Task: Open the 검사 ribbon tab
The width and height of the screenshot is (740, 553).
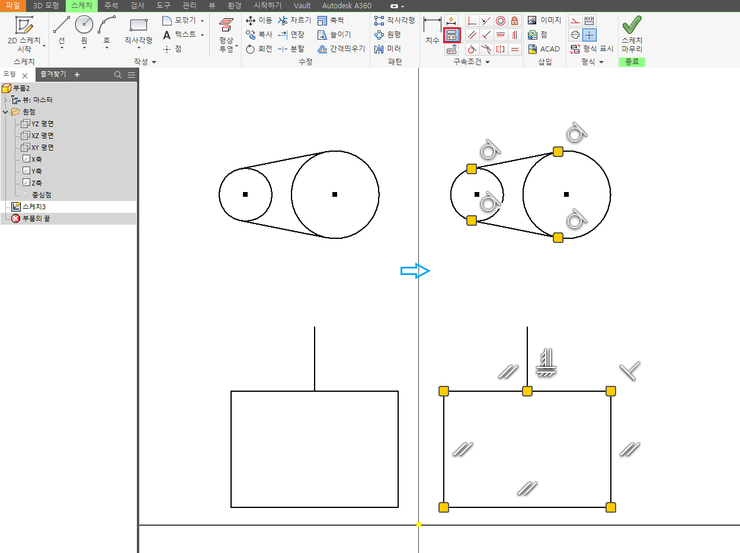Action: click(x=138, y=5)
